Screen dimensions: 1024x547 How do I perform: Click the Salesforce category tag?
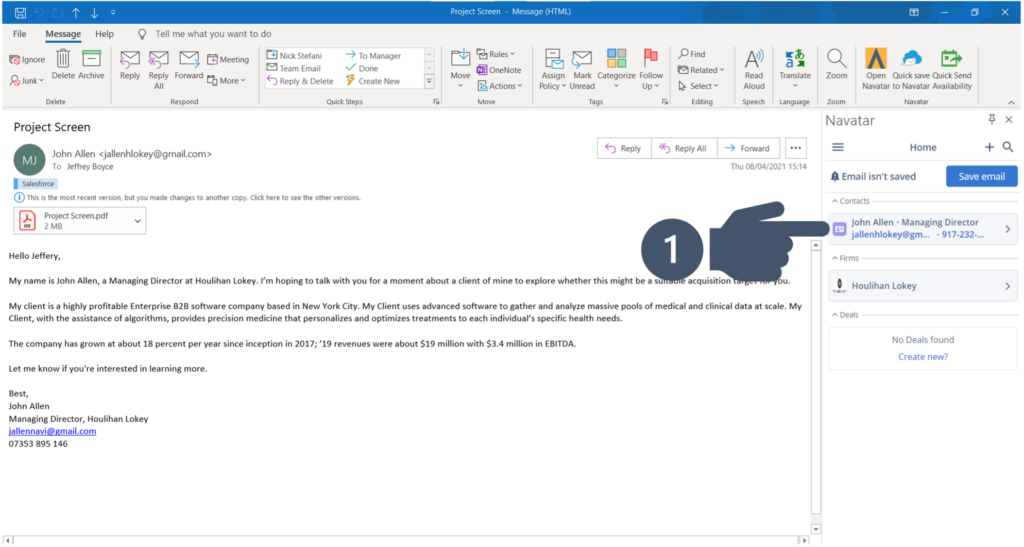click(35, 184)
